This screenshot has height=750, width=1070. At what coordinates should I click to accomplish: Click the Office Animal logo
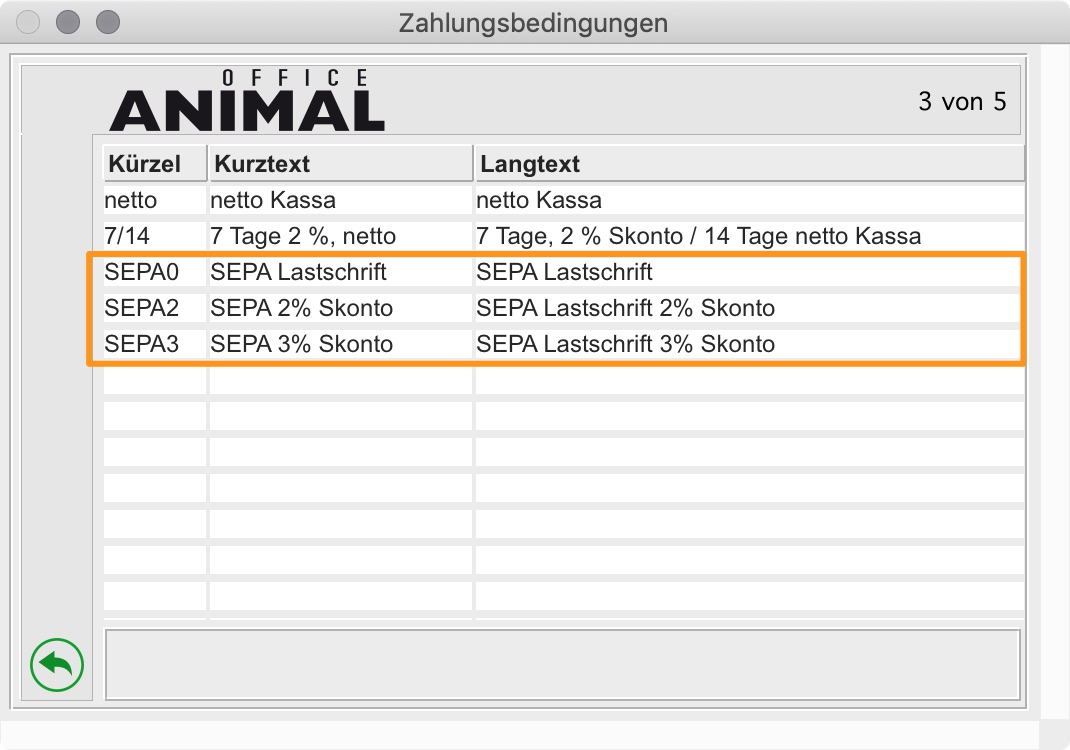point(247,101)
